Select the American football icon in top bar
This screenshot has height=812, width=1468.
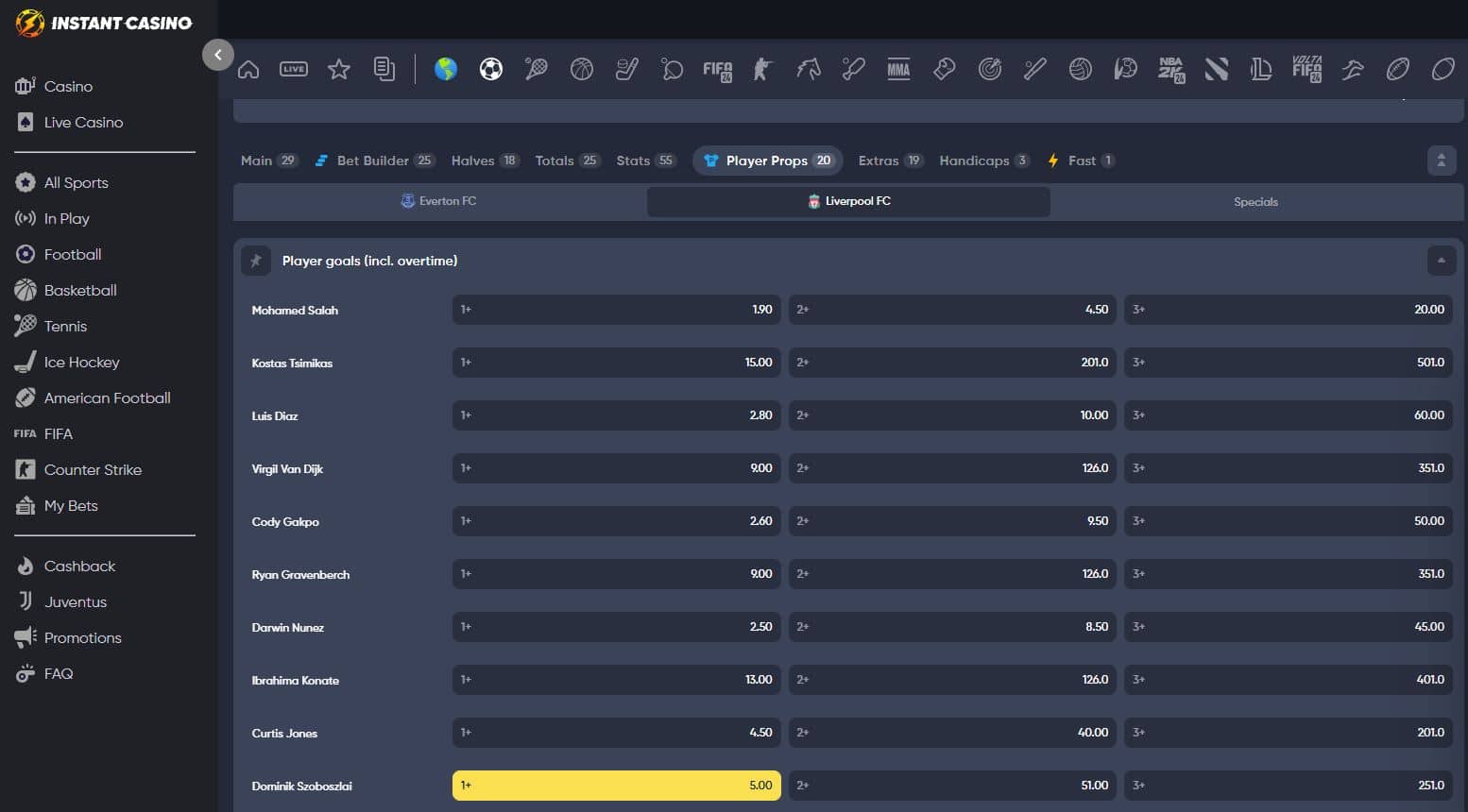point(1398,69)
